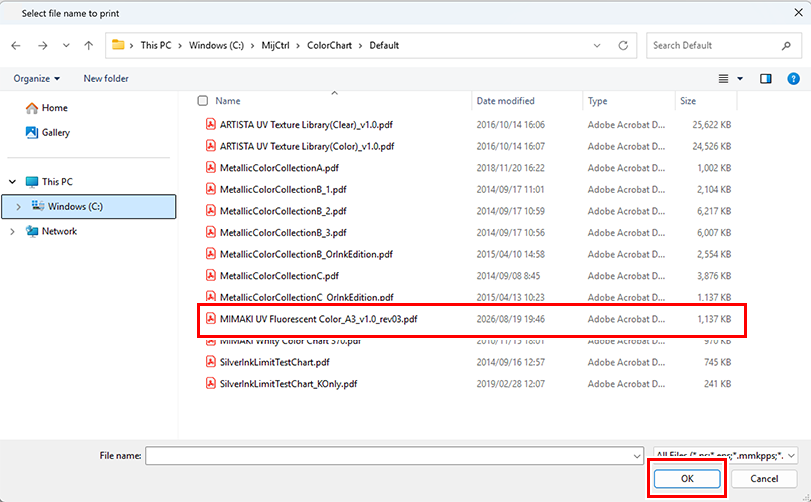Sort by the Size column
The width and height of the screenshot is (811, 502).
click(x=688, y=101)
